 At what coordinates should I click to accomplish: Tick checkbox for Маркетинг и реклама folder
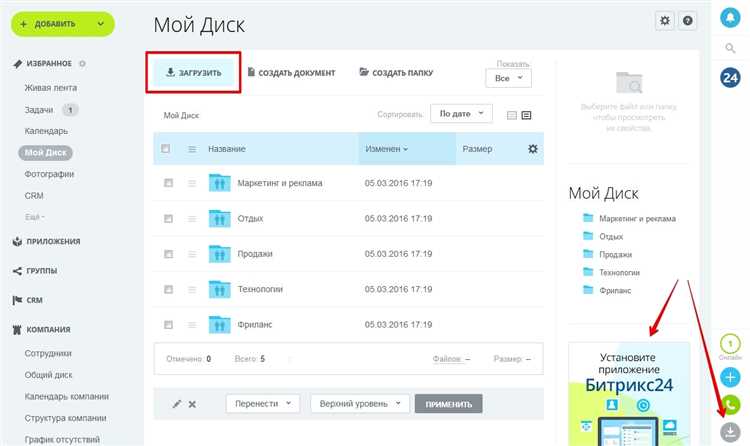click(168, 183)
